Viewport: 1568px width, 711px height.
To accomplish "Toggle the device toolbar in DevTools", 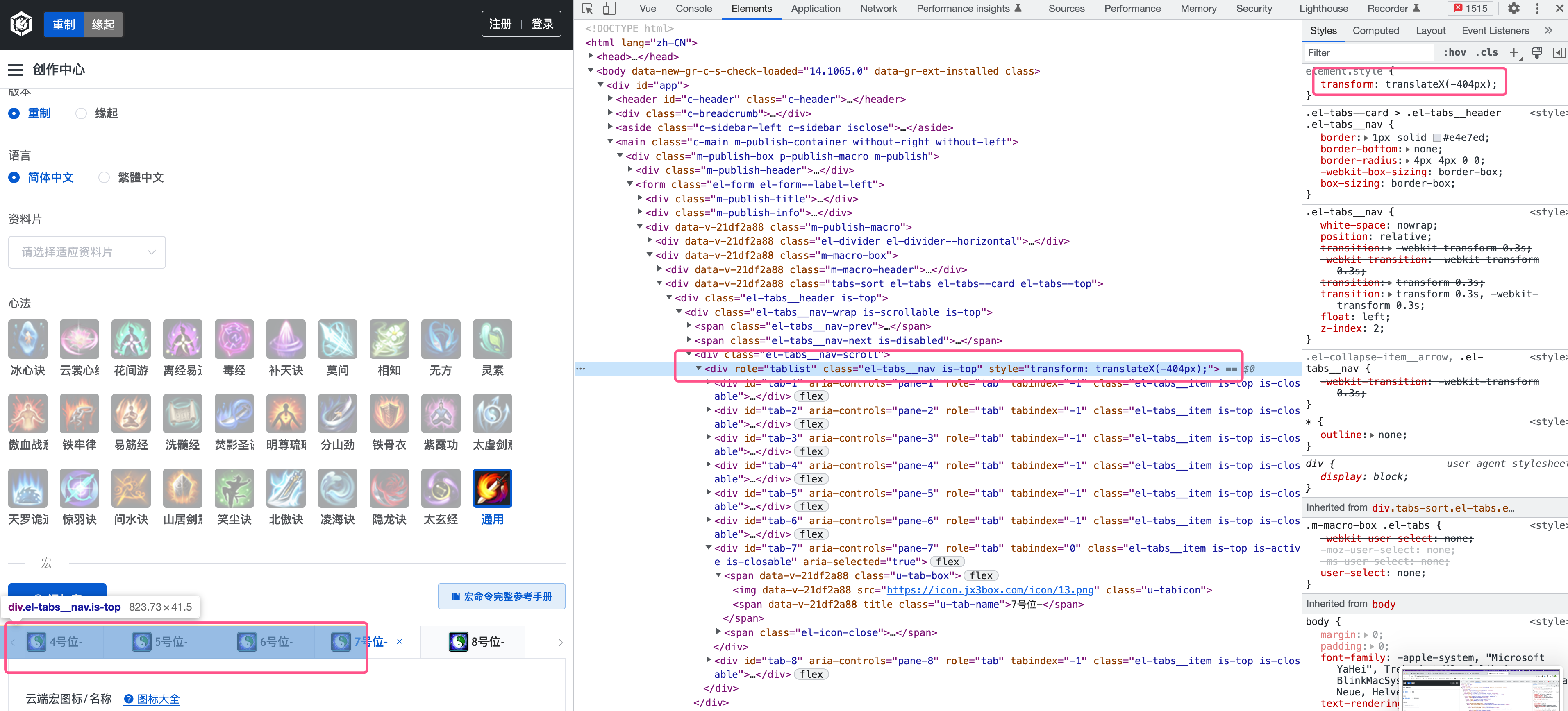I will tap(608, 9).
